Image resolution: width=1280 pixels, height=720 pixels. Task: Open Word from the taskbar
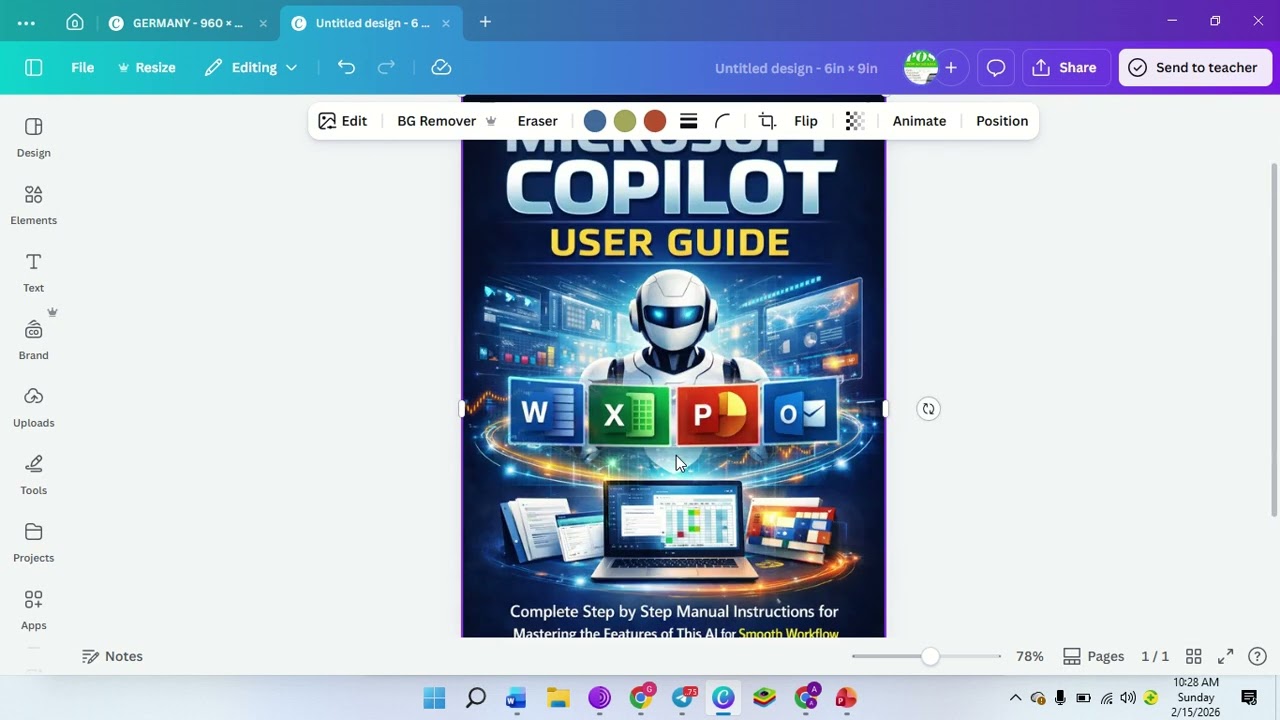click(x=516, y=698)
